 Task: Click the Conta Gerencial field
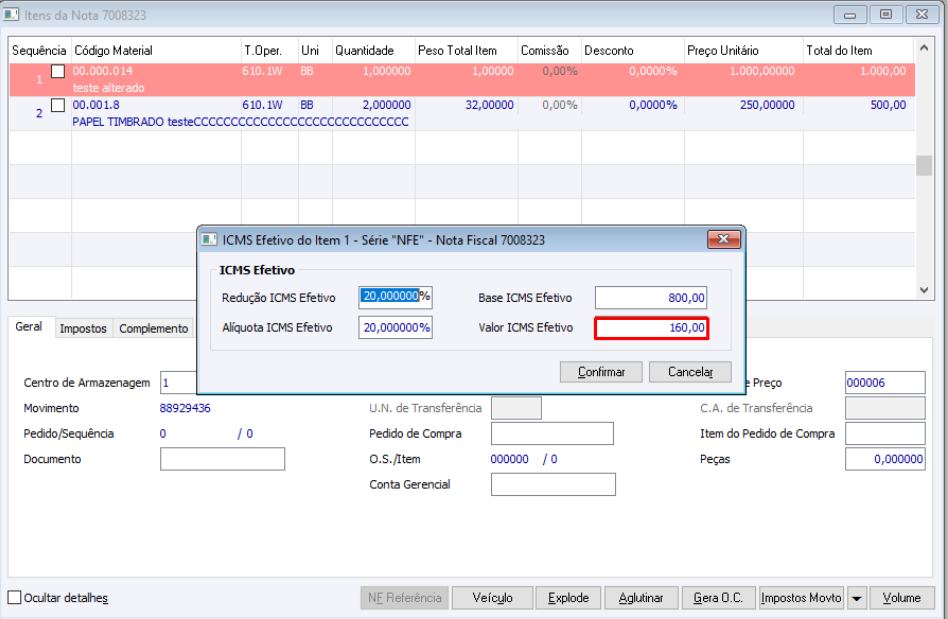553,484
